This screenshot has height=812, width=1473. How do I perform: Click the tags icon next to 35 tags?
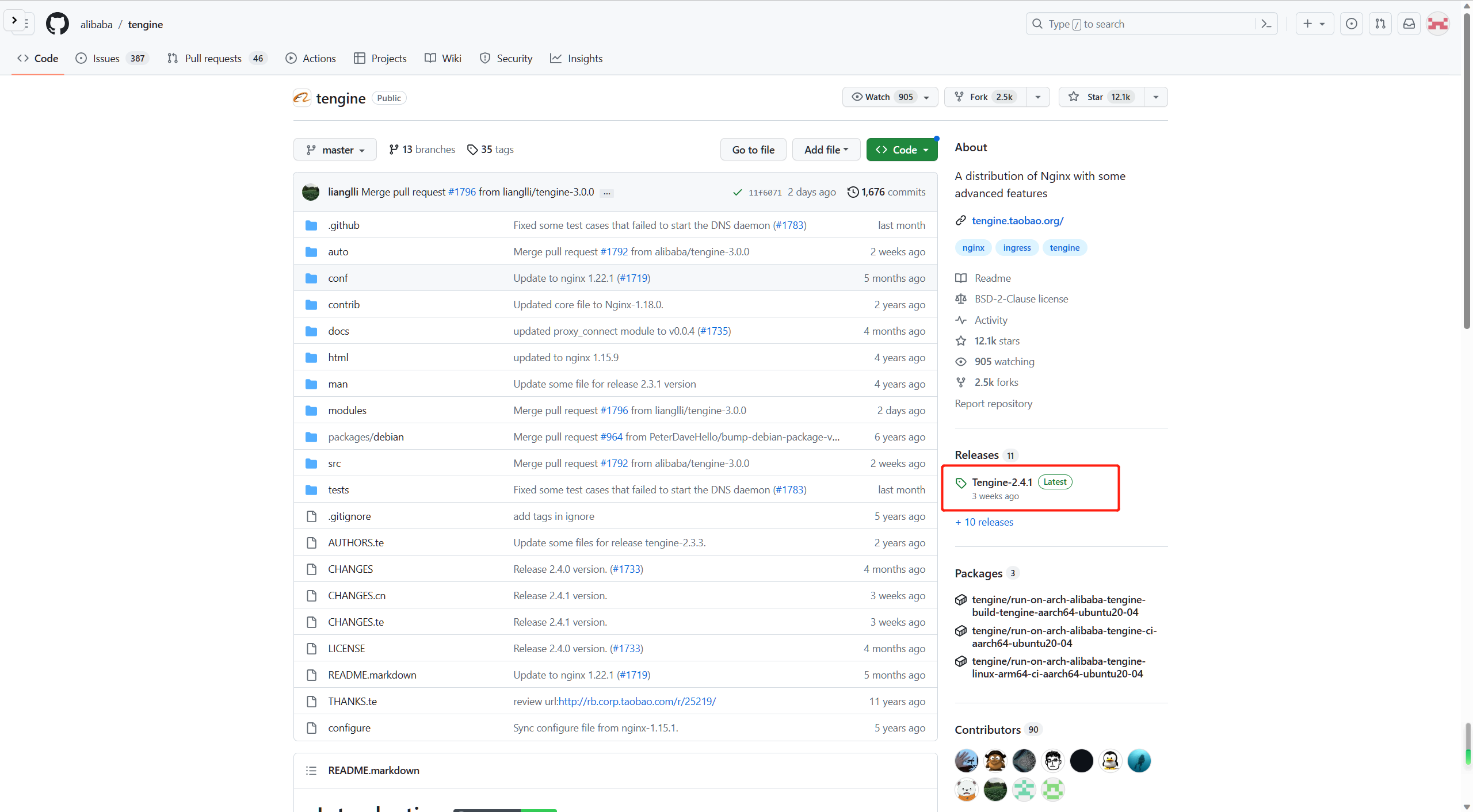coord(472,150)
